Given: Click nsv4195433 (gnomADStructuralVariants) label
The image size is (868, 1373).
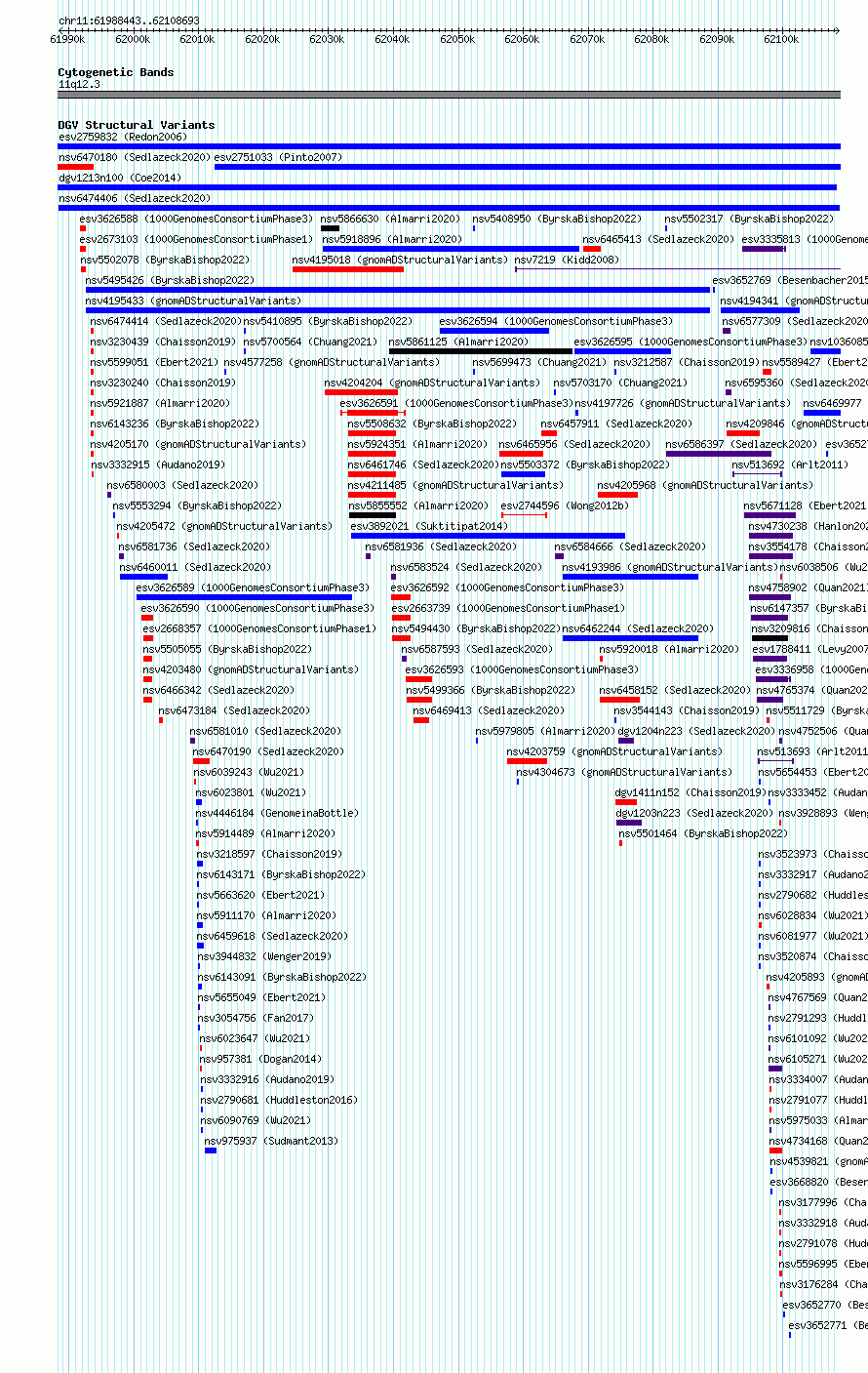Looking at the screenshot, I should [x=193, y=301].
